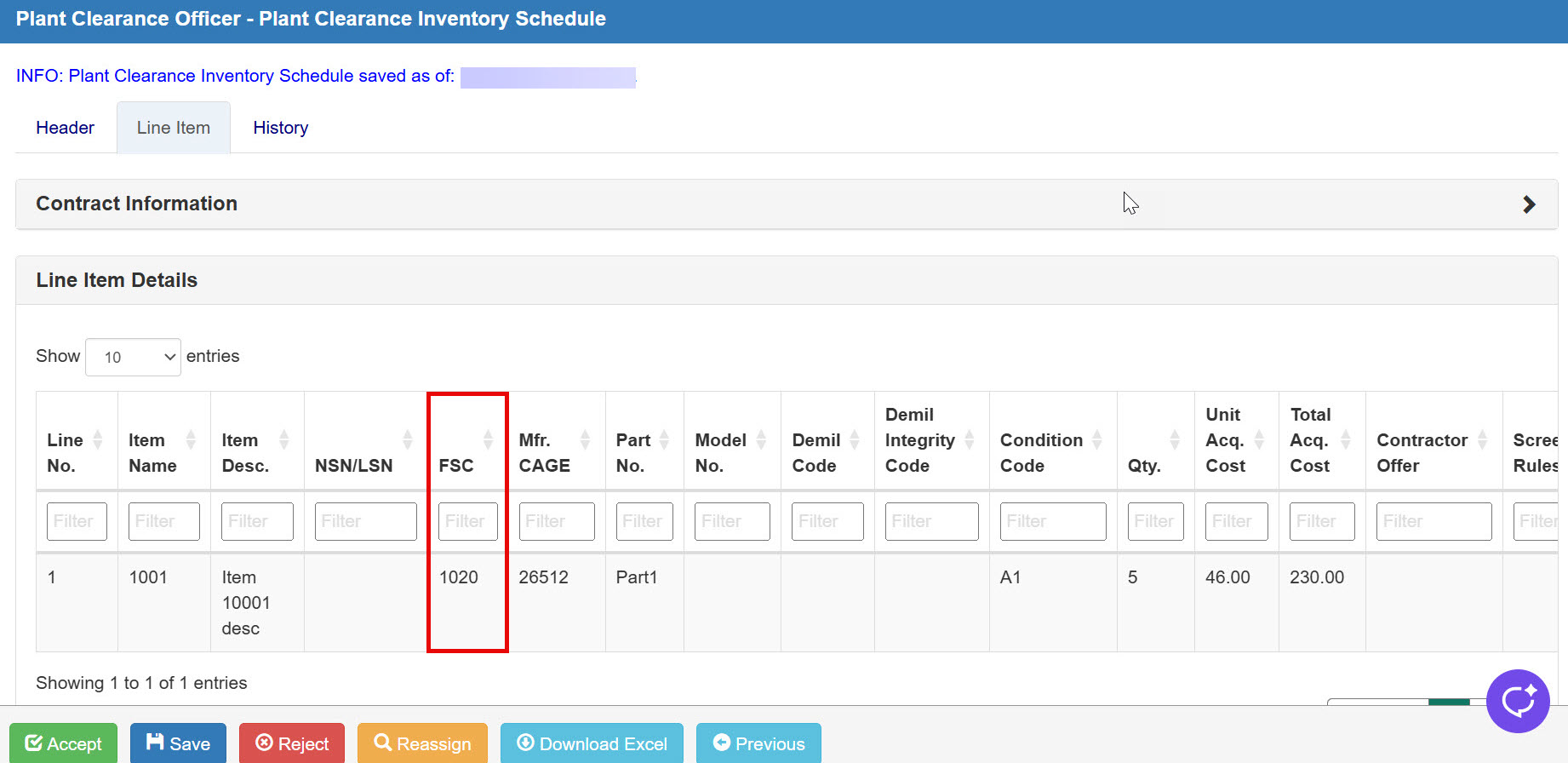The height and width of the screenshot is (763, 1568).
Task: Focus the Demil Code filter field
Action: [827, 521]
